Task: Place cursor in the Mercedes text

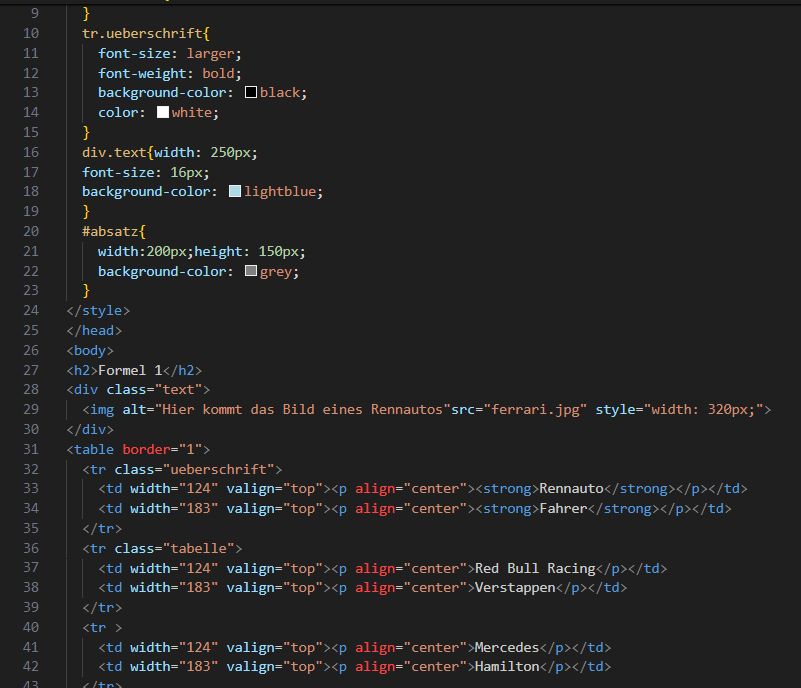Action: coord(506,647)
